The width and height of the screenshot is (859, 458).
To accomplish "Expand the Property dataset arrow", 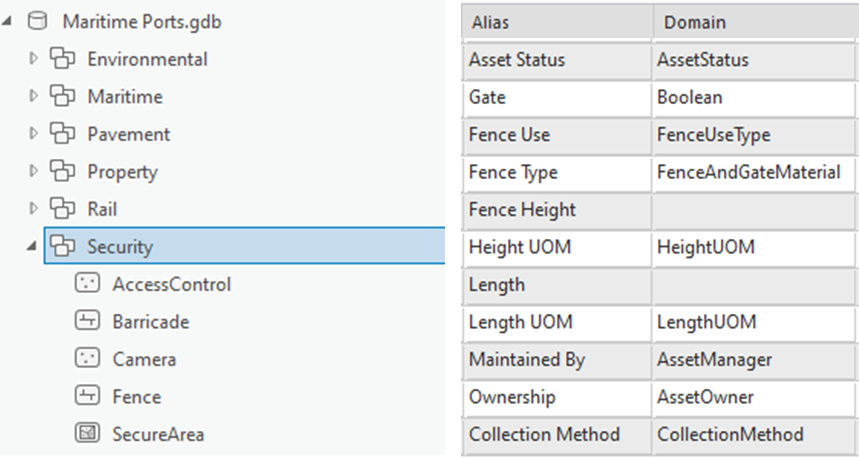I will pos(33,172).
